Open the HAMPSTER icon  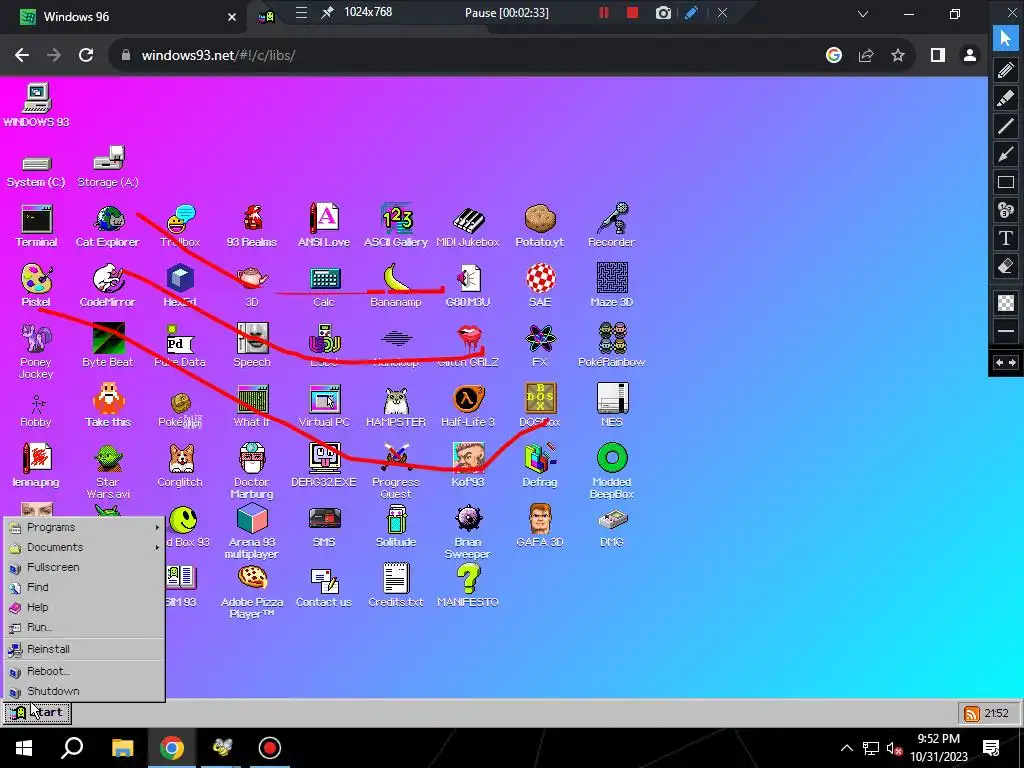396,406
